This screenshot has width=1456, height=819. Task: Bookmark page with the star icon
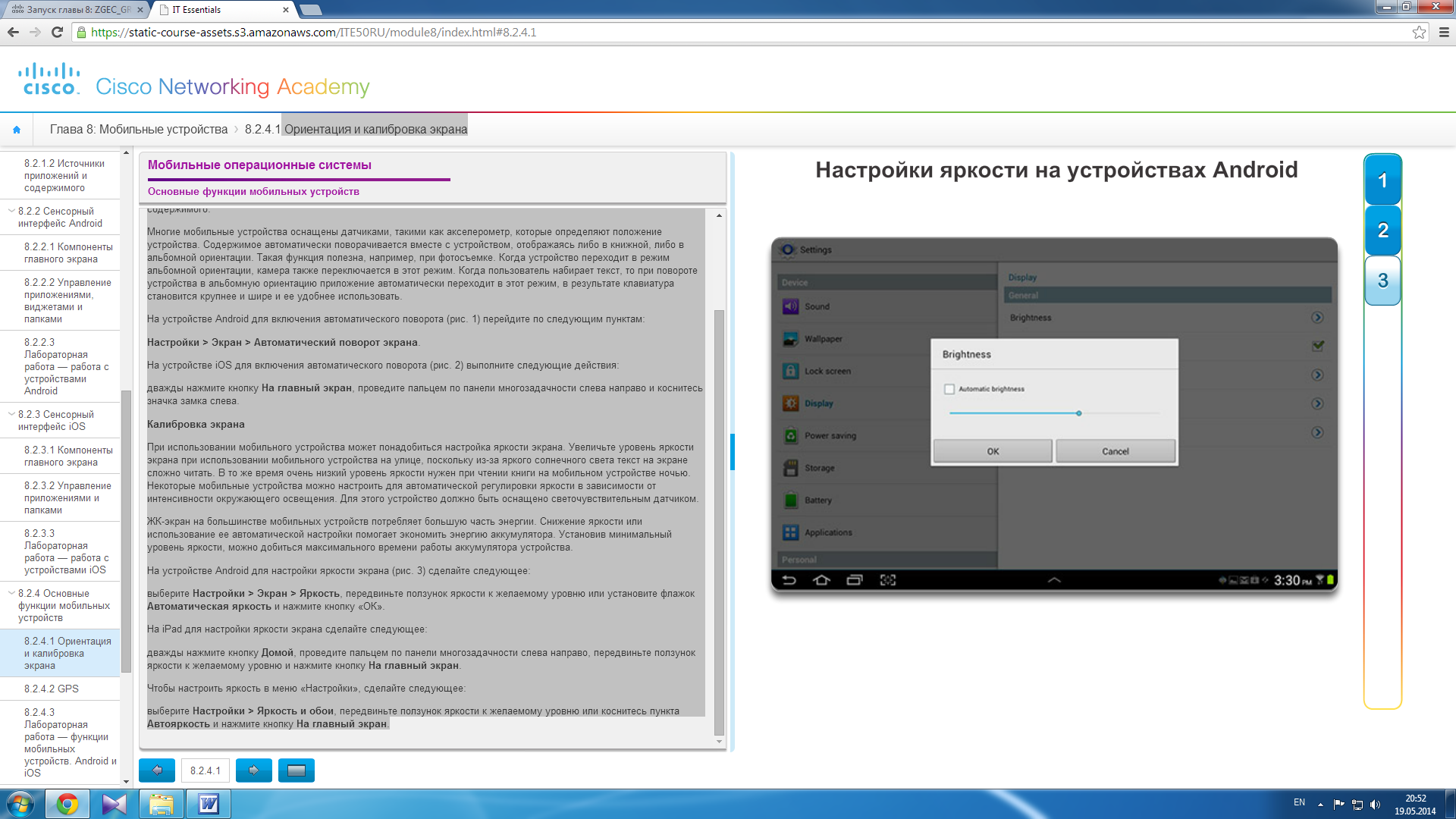point(1419,32)
